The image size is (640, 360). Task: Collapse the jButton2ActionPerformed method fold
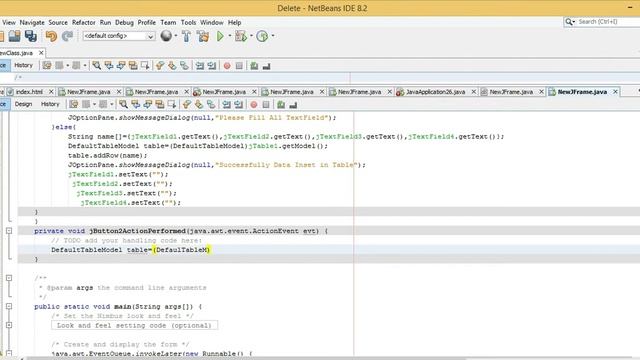click(x=9, y=231)
